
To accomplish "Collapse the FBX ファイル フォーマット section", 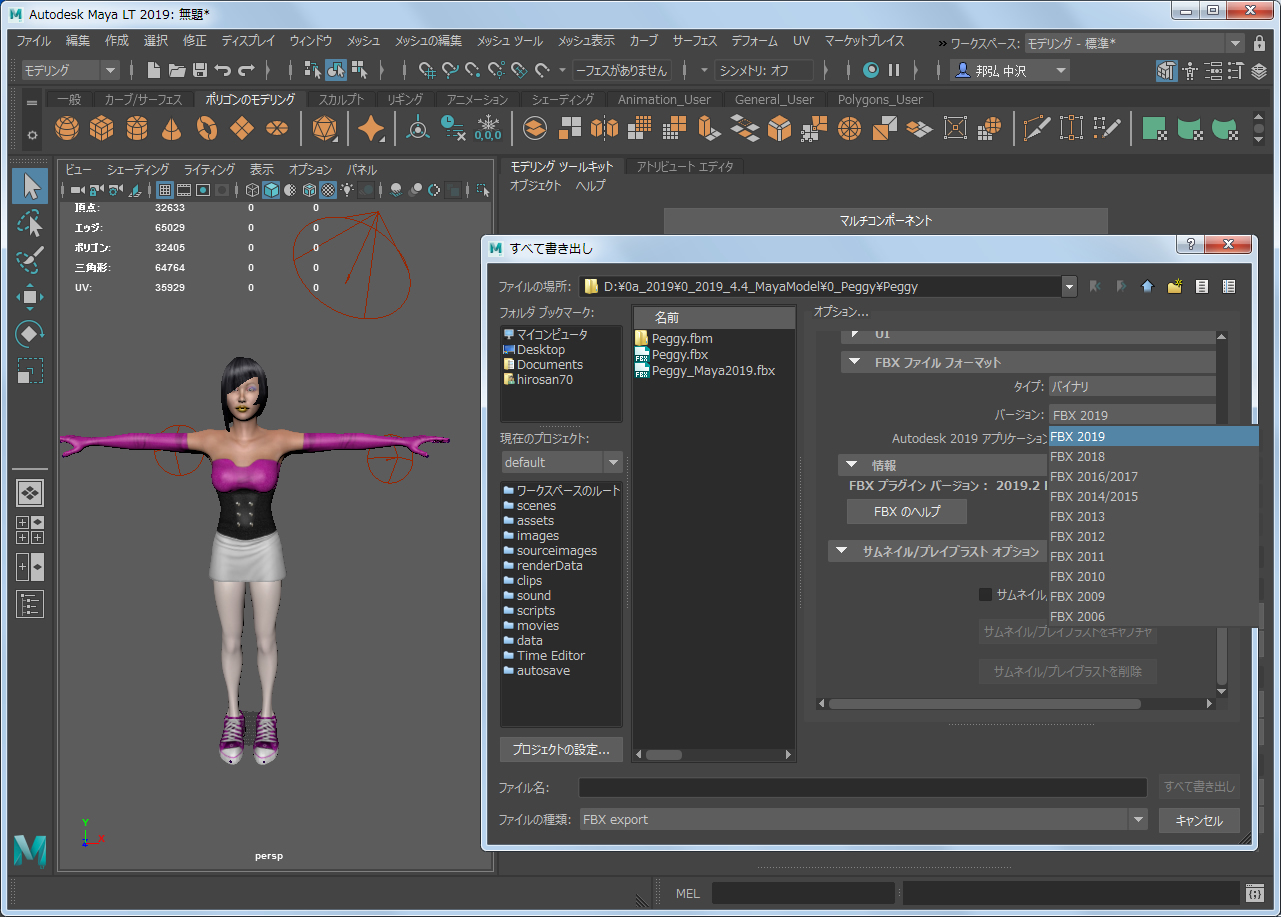I will [x=855, y=362].
